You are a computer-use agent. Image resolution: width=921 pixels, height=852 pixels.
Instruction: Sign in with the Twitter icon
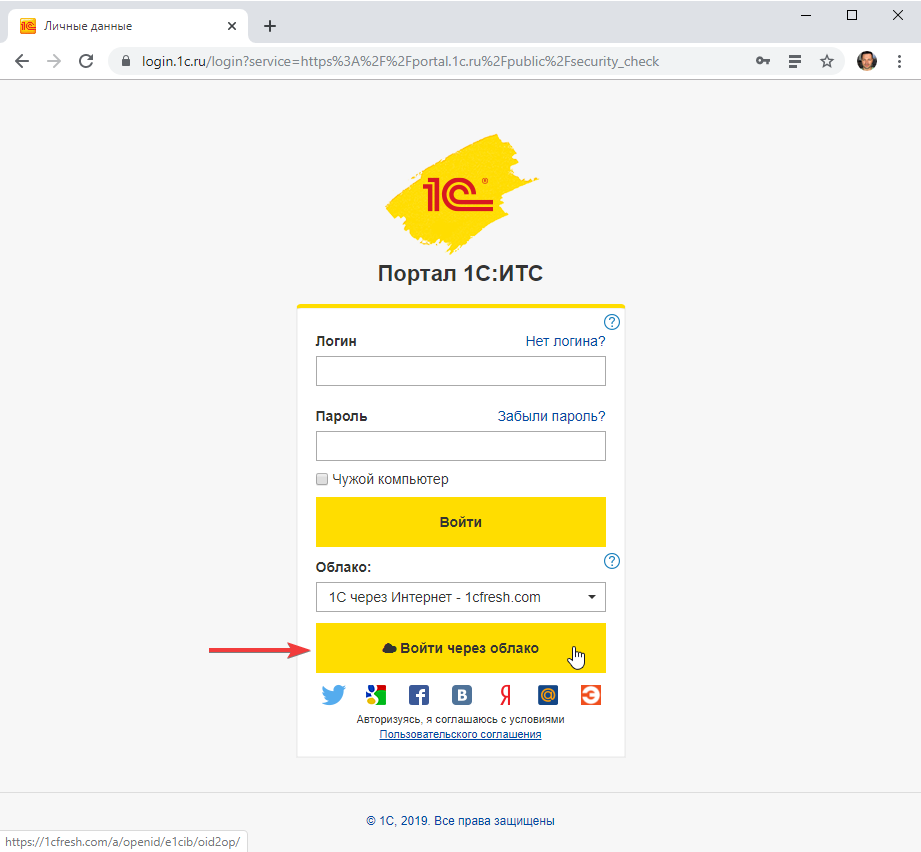333,695
